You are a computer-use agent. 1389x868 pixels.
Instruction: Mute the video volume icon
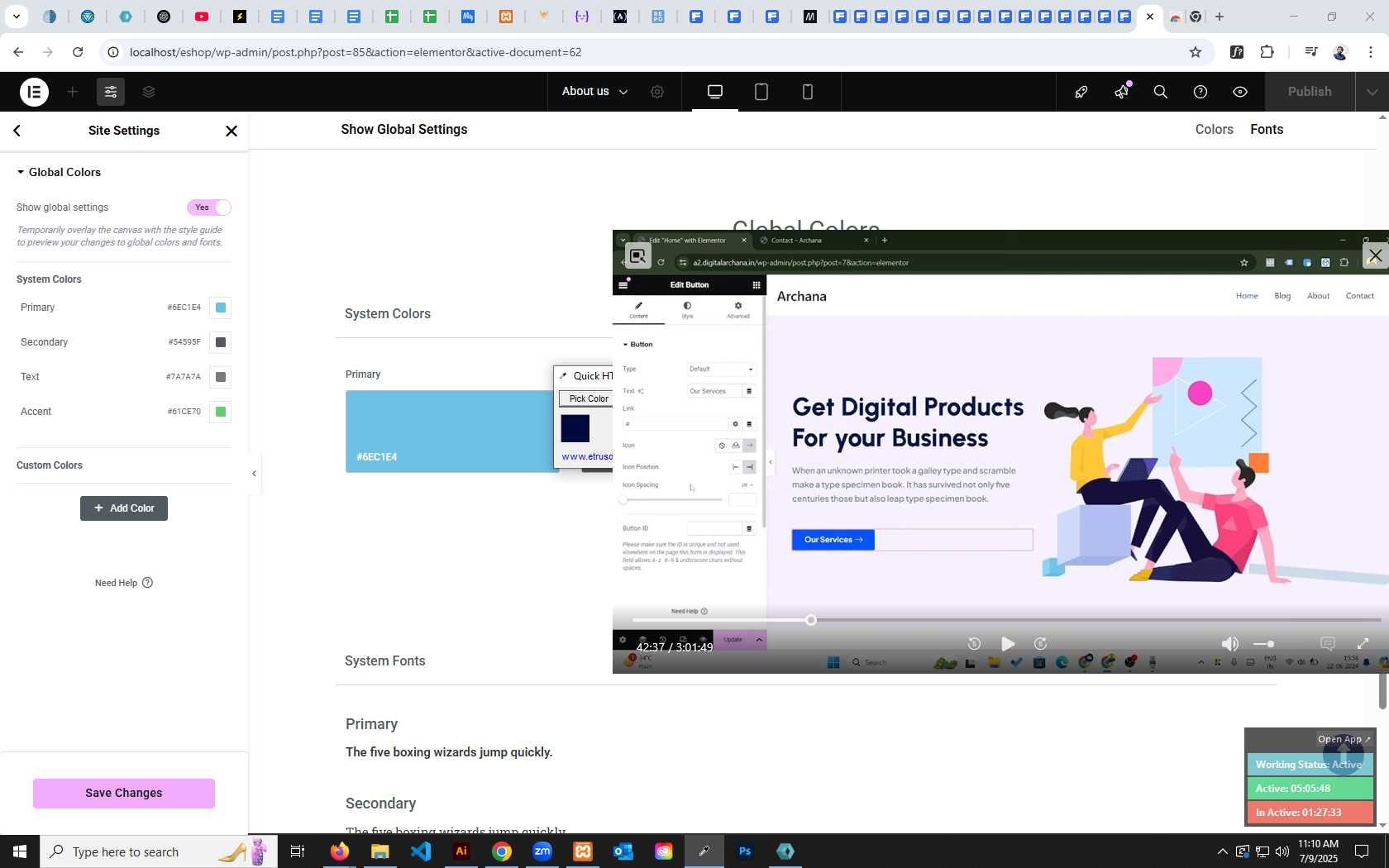pyautogui.click(x=1230, y=643)
